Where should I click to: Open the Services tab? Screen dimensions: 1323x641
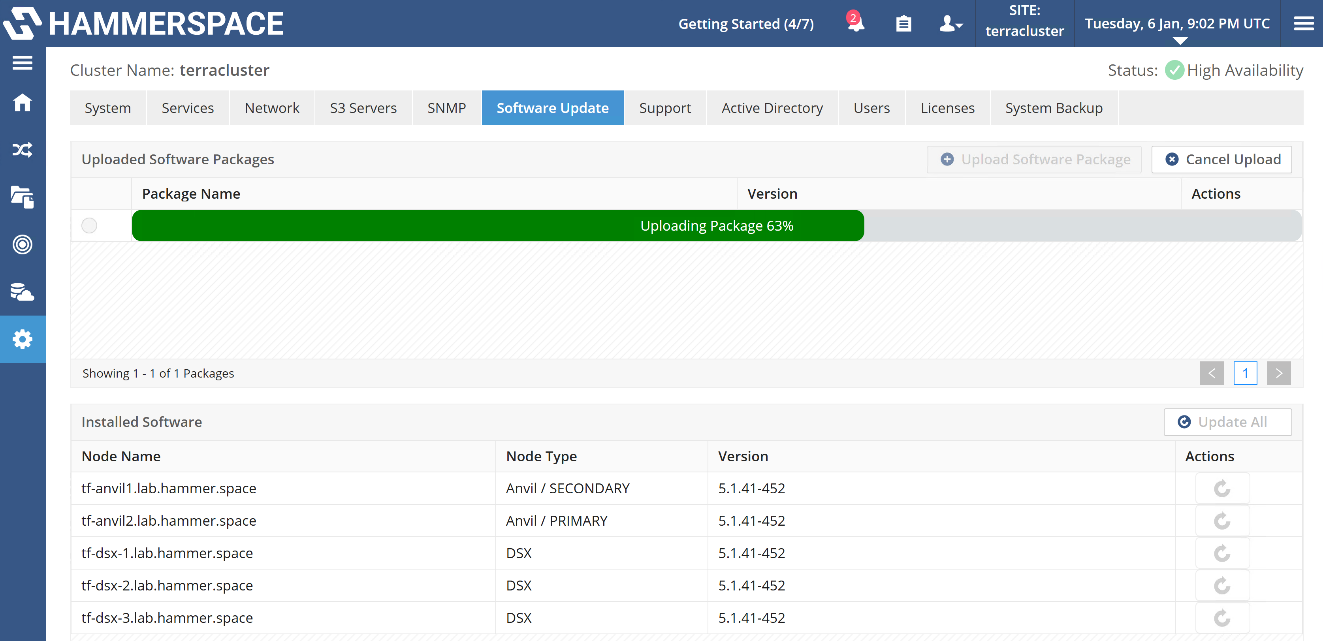[188, 108]
